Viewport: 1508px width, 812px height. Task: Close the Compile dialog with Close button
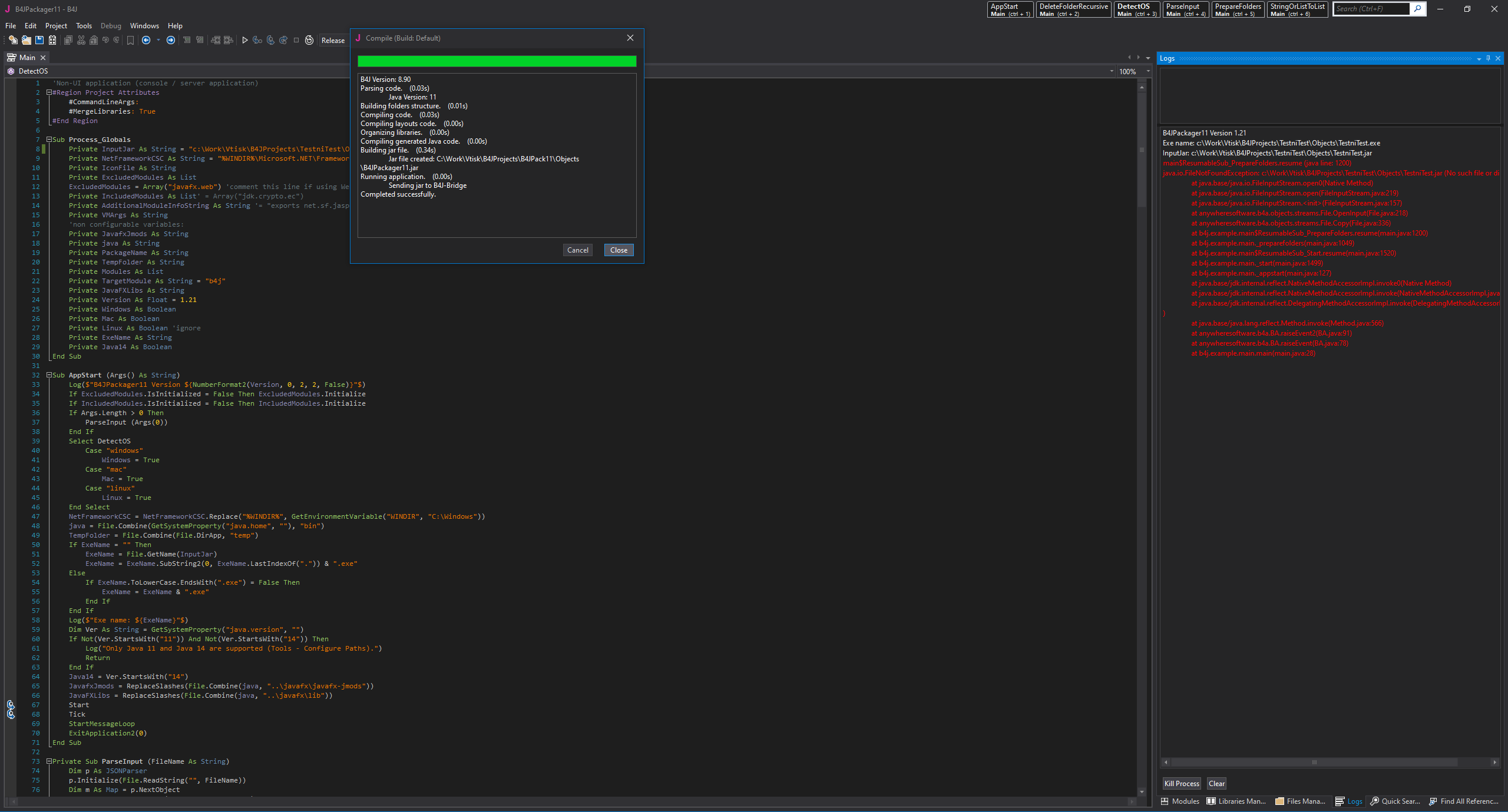(x=619, y=250)
